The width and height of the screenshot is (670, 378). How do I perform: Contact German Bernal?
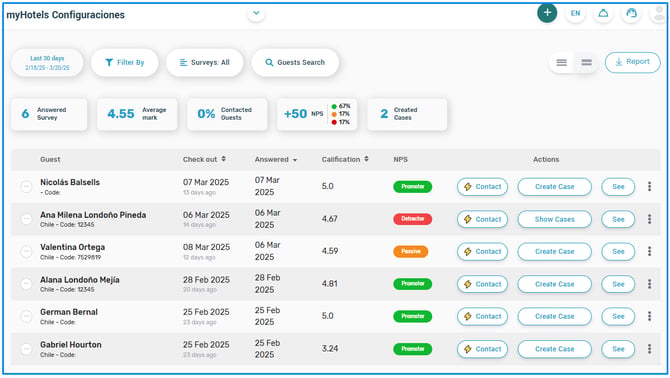(482, 316)
